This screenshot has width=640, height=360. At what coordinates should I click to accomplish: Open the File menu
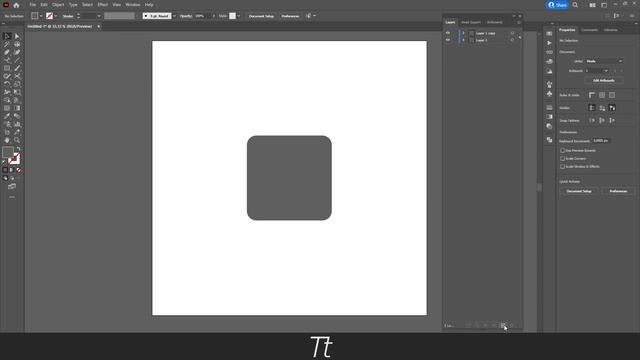click(32, 5)
